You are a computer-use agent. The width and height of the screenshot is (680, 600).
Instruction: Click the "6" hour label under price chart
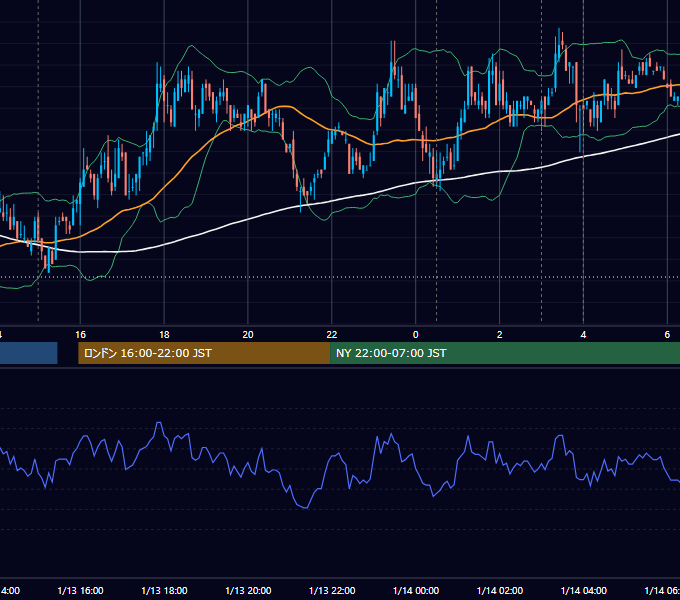point(667,335)
